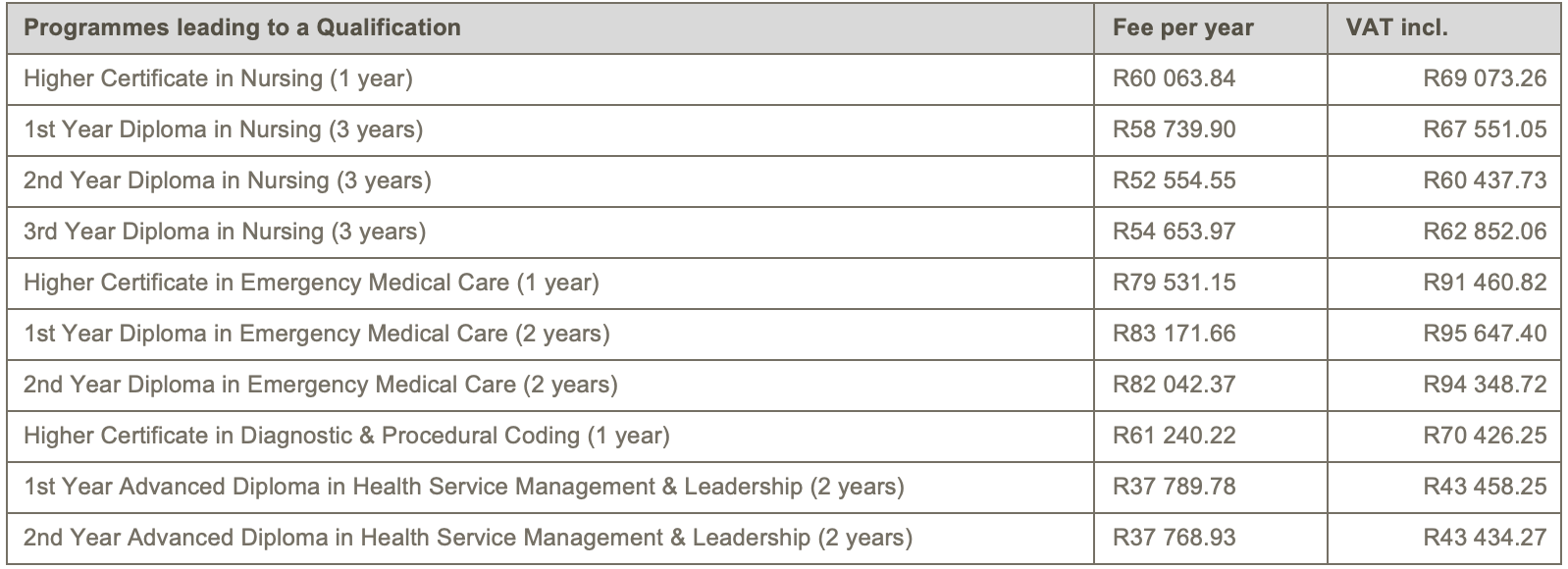Click the fee value R37 768.93
This screenshot has width=1568, height=569.
point(1174,538)
